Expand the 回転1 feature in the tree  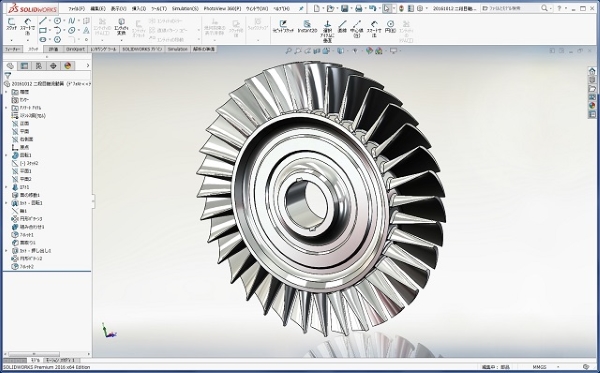click(x=6, y=155)
